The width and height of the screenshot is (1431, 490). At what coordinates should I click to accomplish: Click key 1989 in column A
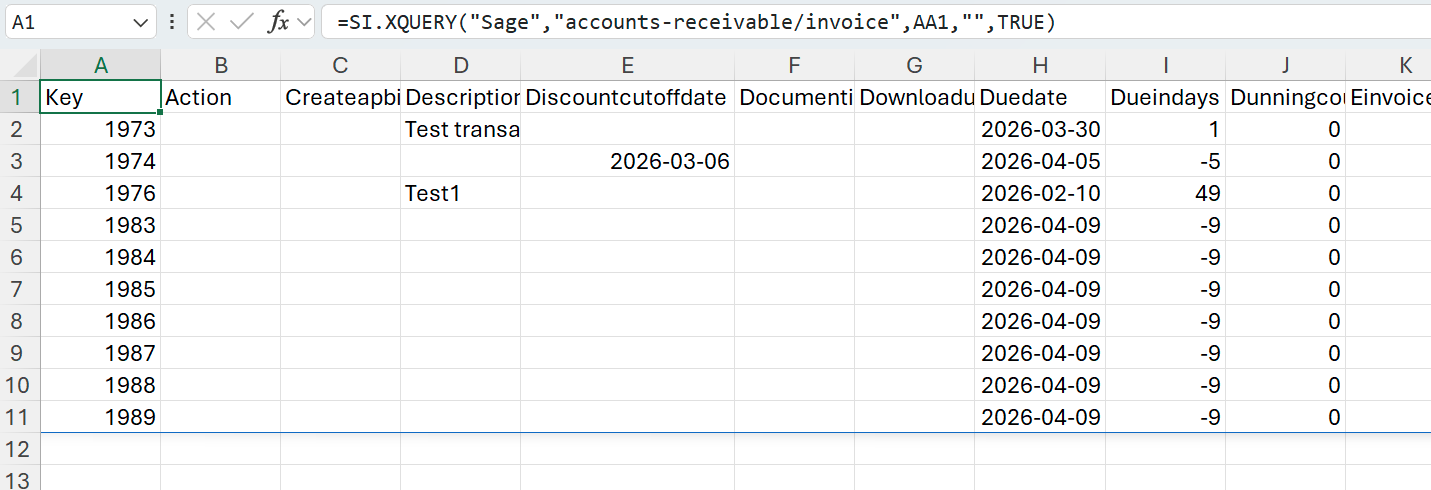coord(100,417)
